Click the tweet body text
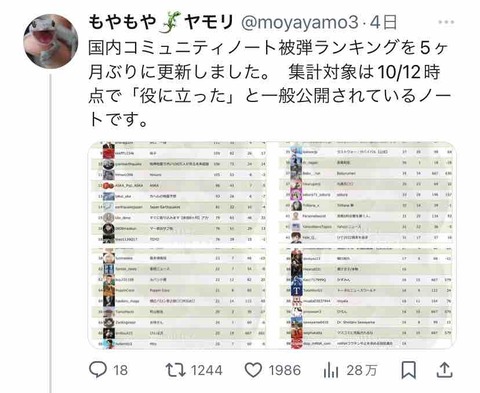 (269, 83)
